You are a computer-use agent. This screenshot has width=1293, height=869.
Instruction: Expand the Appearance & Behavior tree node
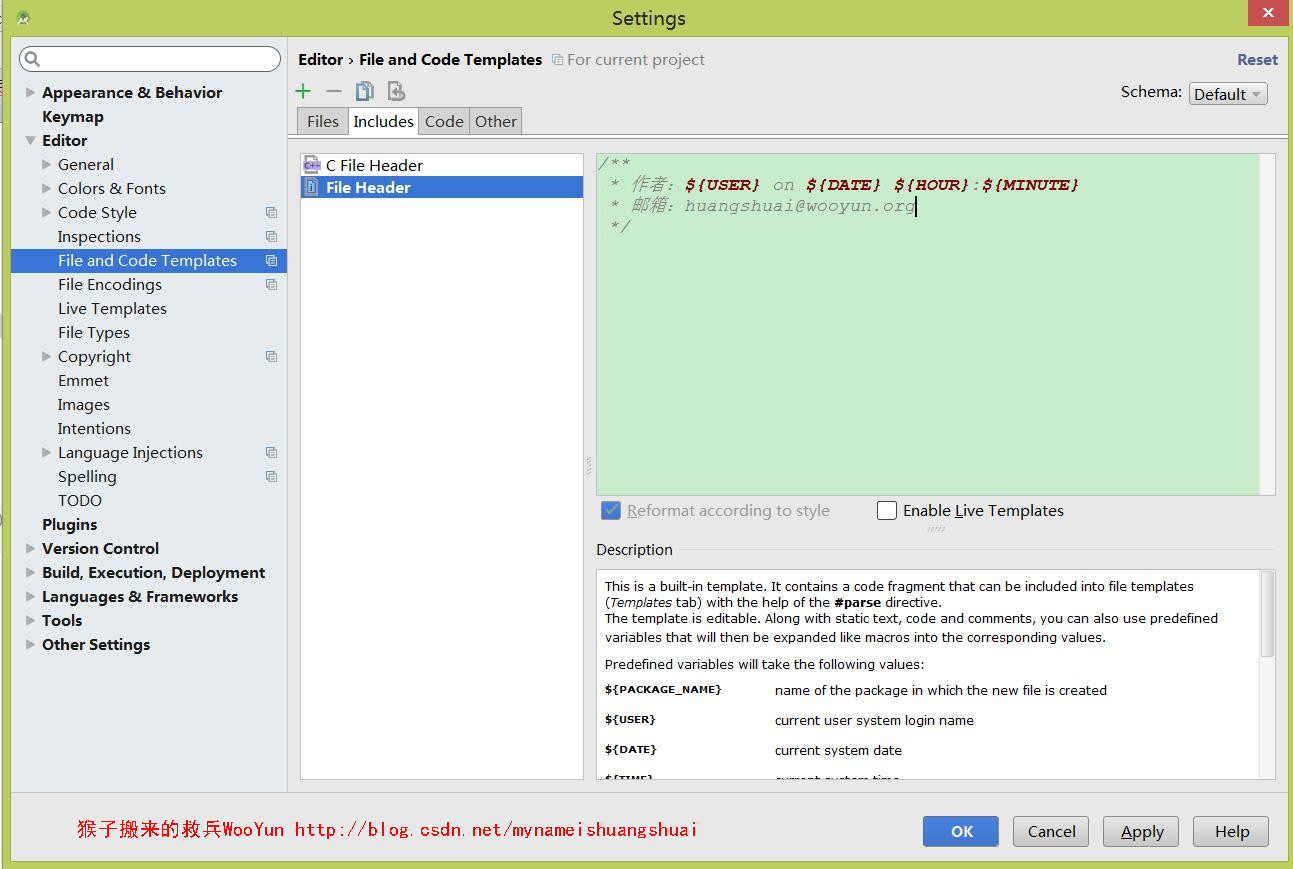point(31,92)
